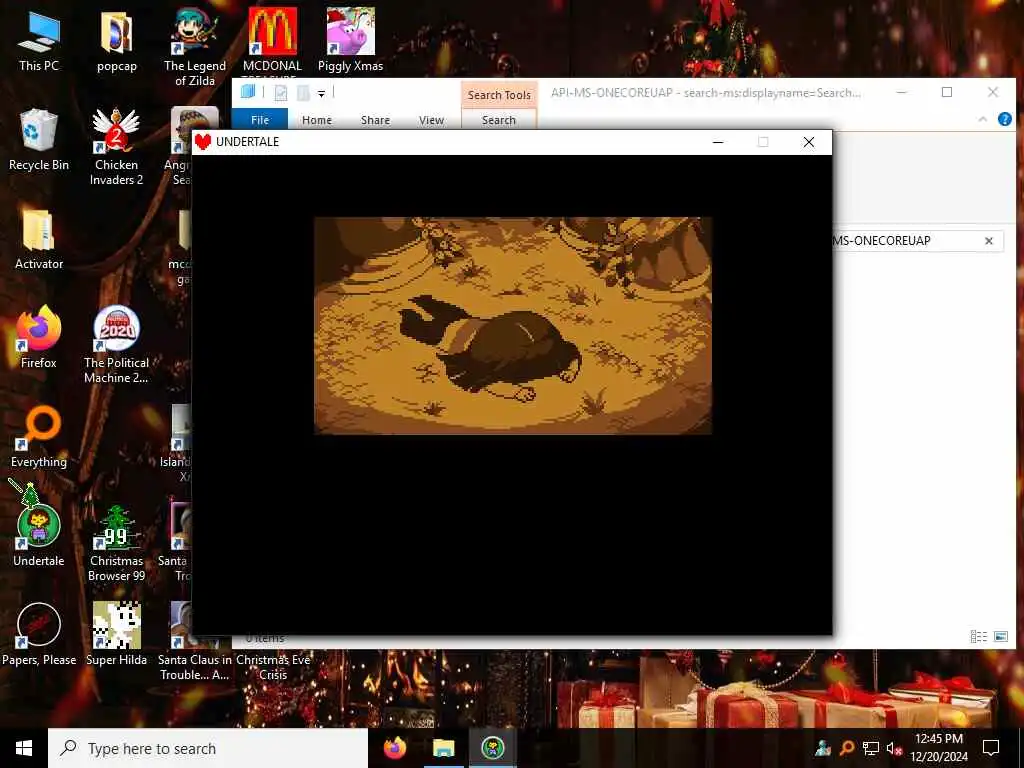
Task: Select the Search tab under Search Tools
Action: tap(499, 120)
